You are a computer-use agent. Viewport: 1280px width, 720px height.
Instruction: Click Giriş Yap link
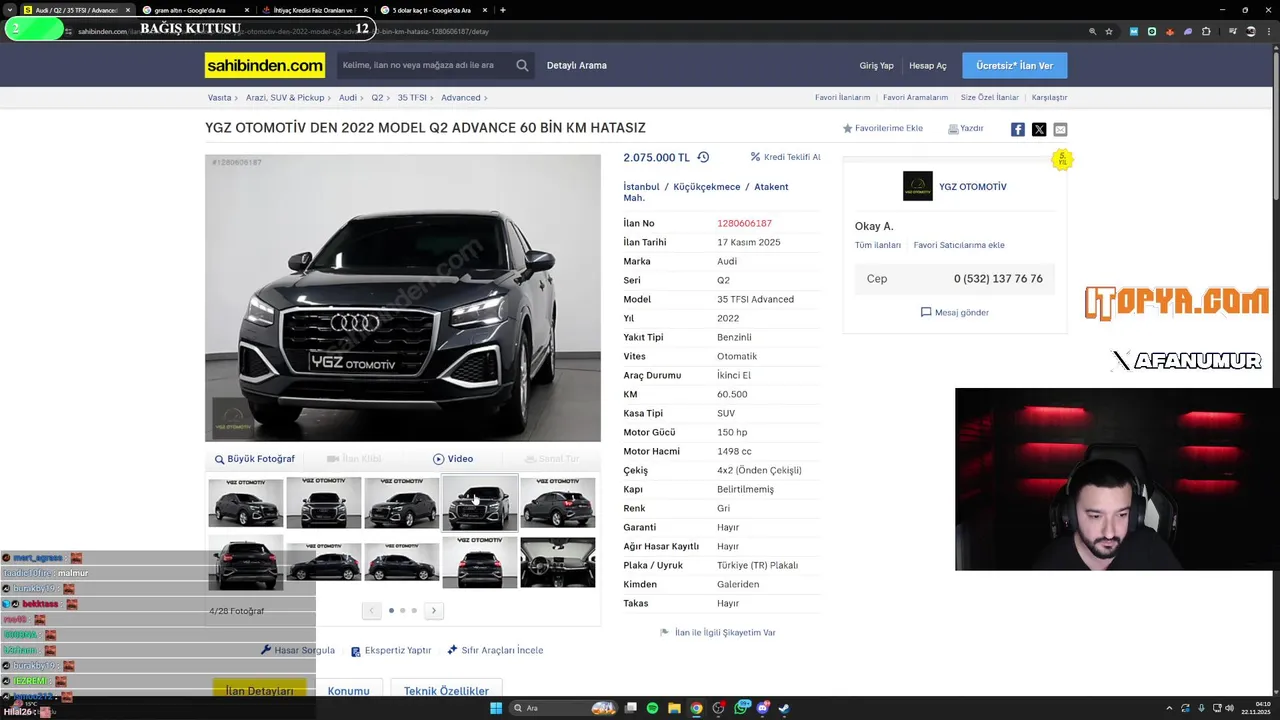pos(876,66)
